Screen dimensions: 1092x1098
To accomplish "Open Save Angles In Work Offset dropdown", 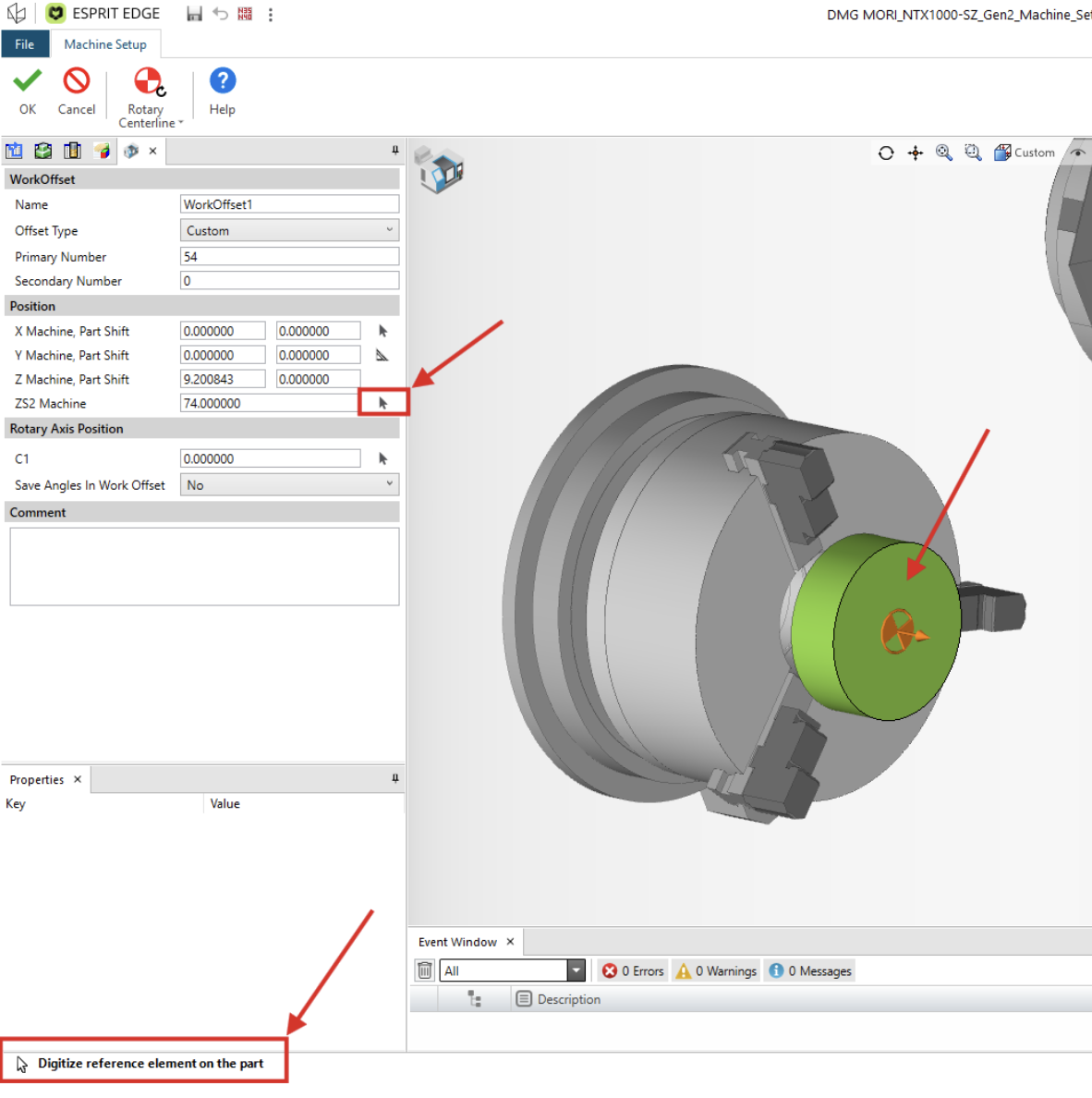I will 290,484.
